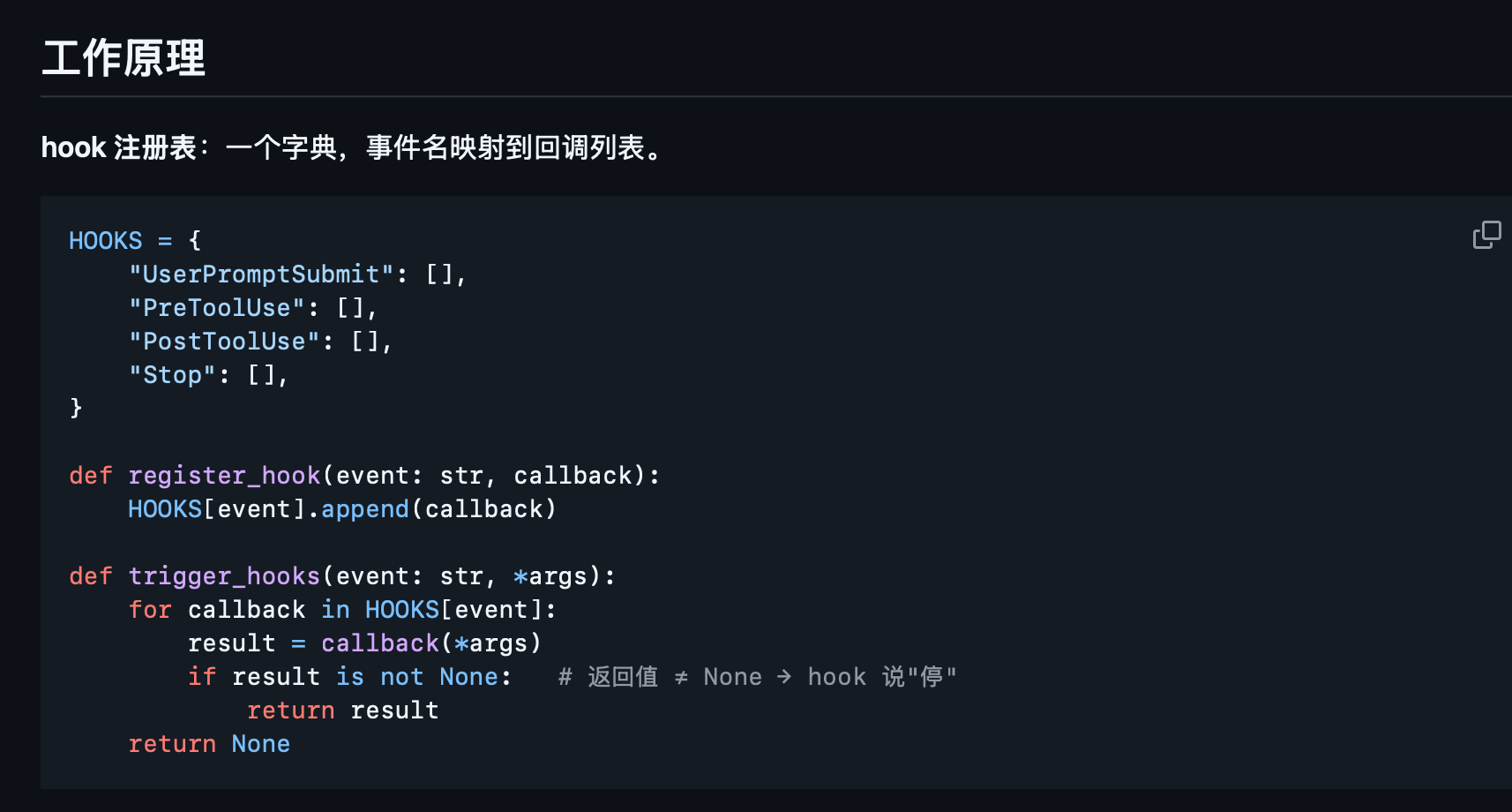Click the heading 工作原理

(x=124, y=58)
